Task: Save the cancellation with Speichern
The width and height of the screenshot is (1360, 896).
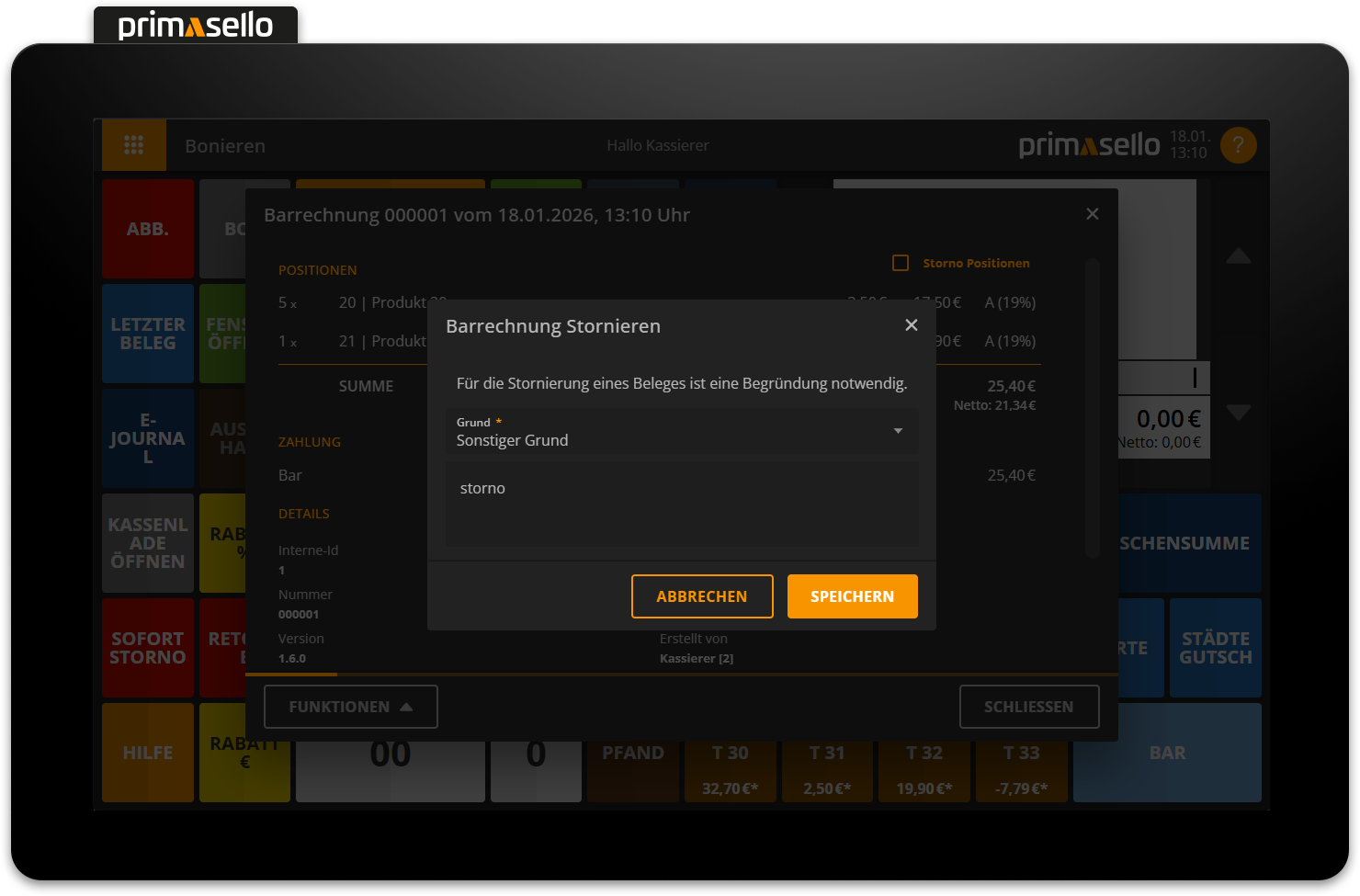Action: tap(852, 596)
